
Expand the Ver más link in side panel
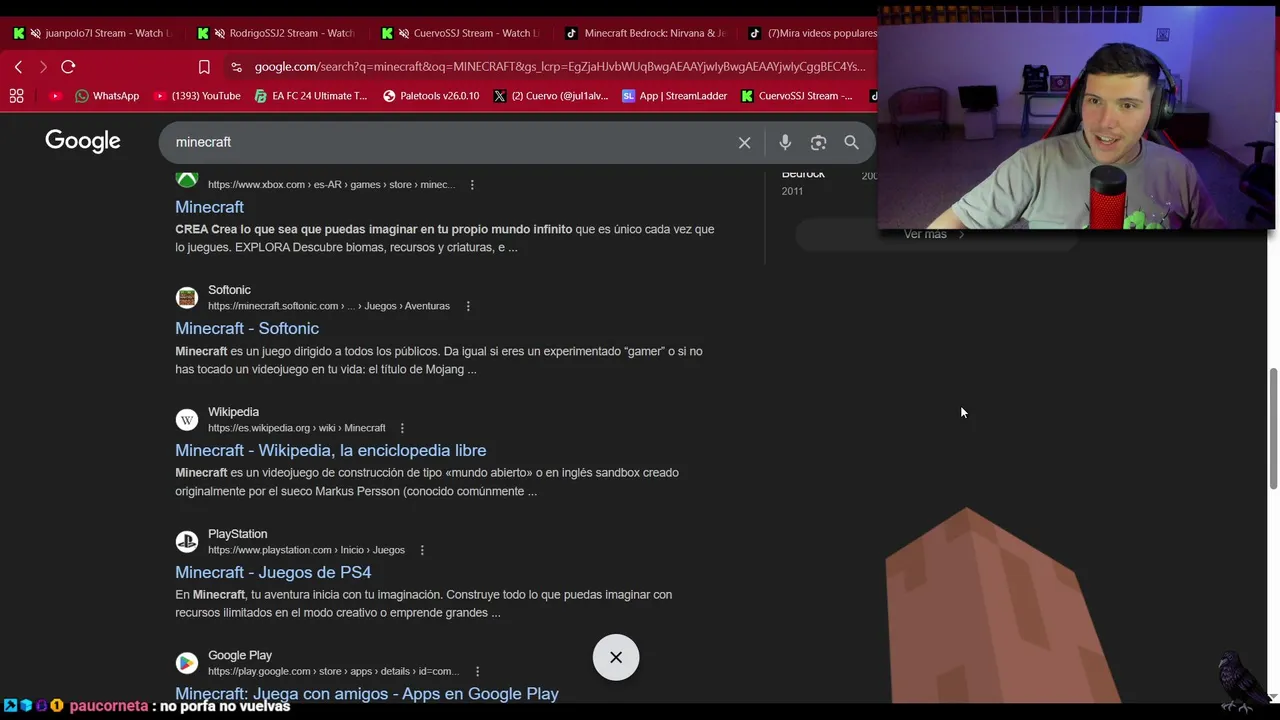coord(934,234)
